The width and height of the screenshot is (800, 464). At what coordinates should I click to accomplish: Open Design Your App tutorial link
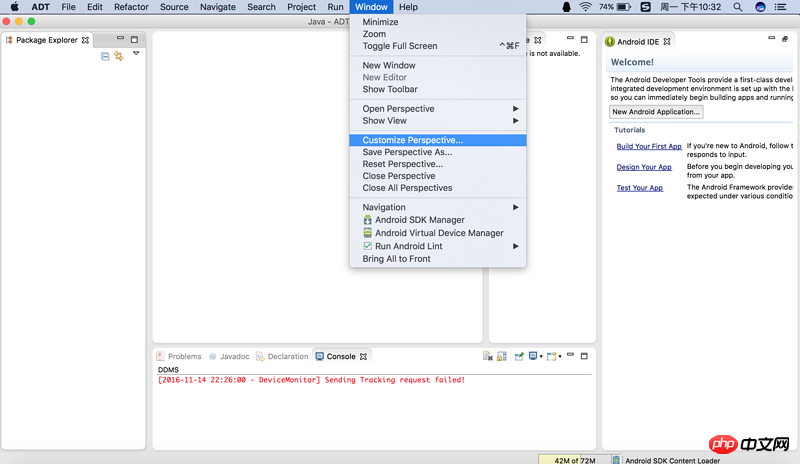(644, 167)
